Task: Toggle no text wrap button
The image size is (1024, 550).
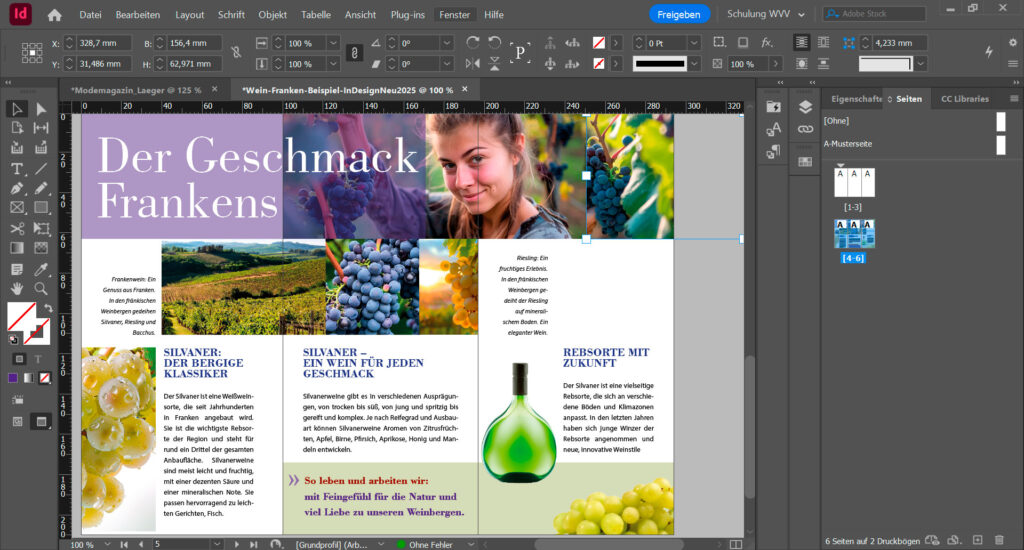Action: pyautogui.click(x=801, y=42)
